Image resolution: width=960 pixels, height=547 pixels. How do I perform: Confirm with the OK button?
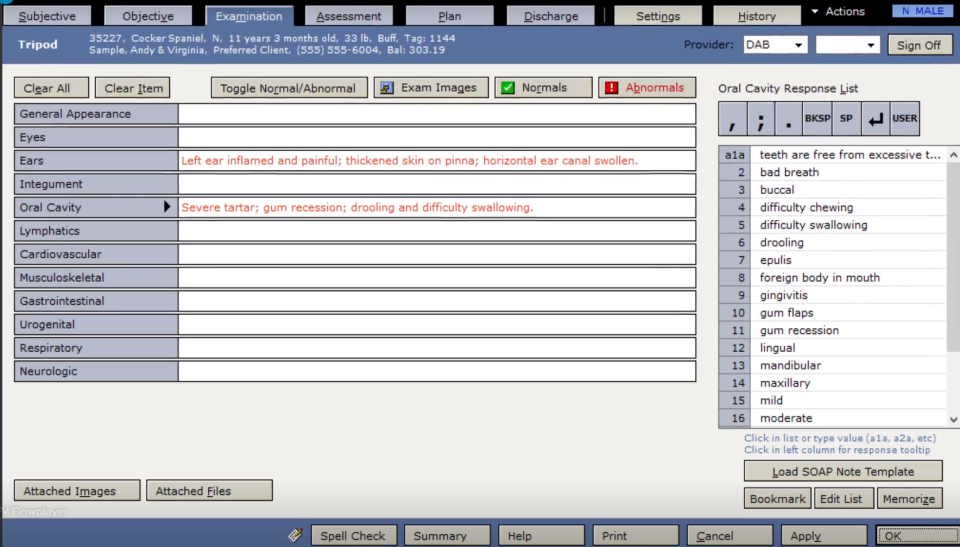[917, 535]
